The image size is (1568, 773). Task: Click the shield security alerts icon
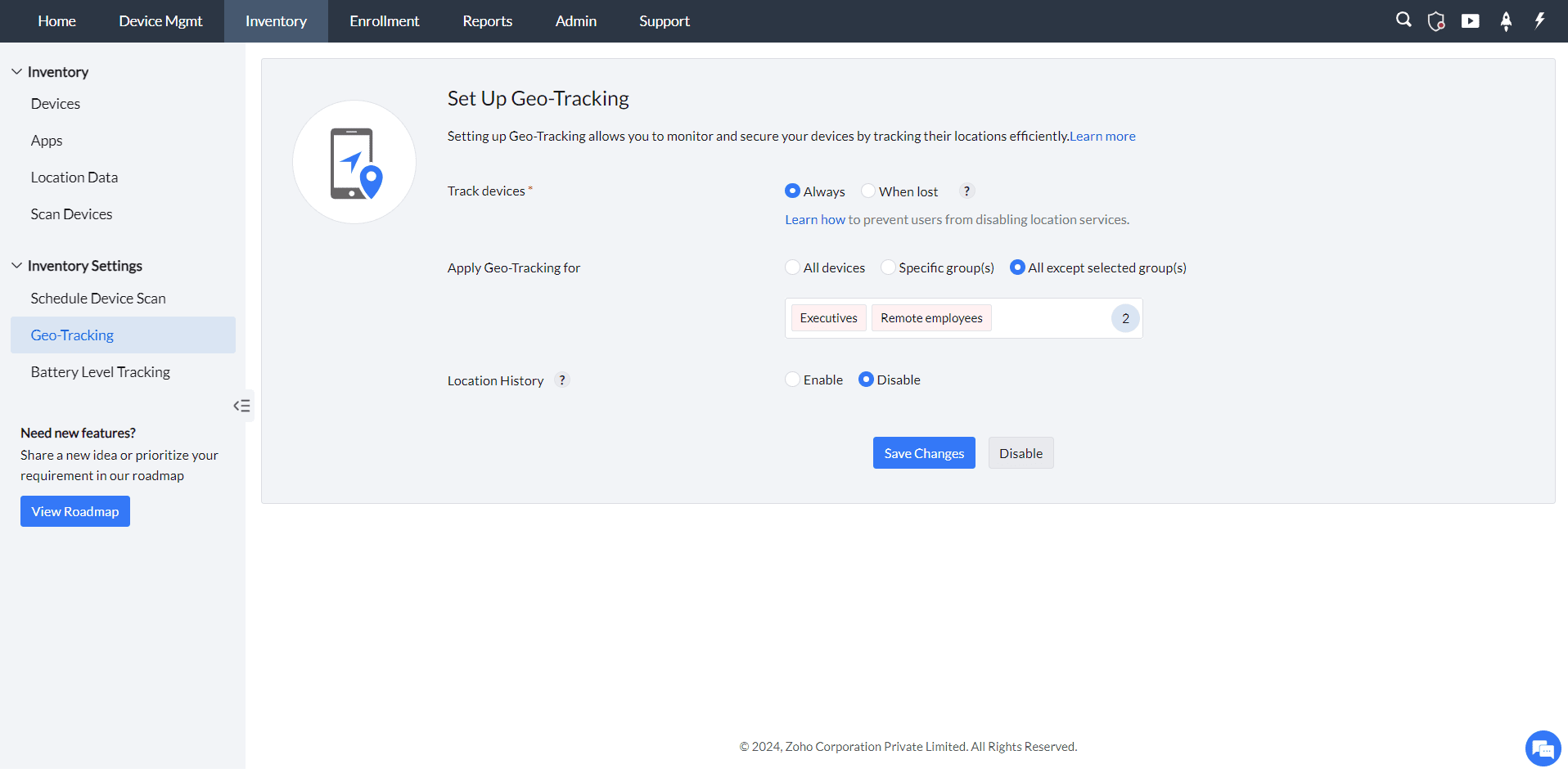(1437, 20)
